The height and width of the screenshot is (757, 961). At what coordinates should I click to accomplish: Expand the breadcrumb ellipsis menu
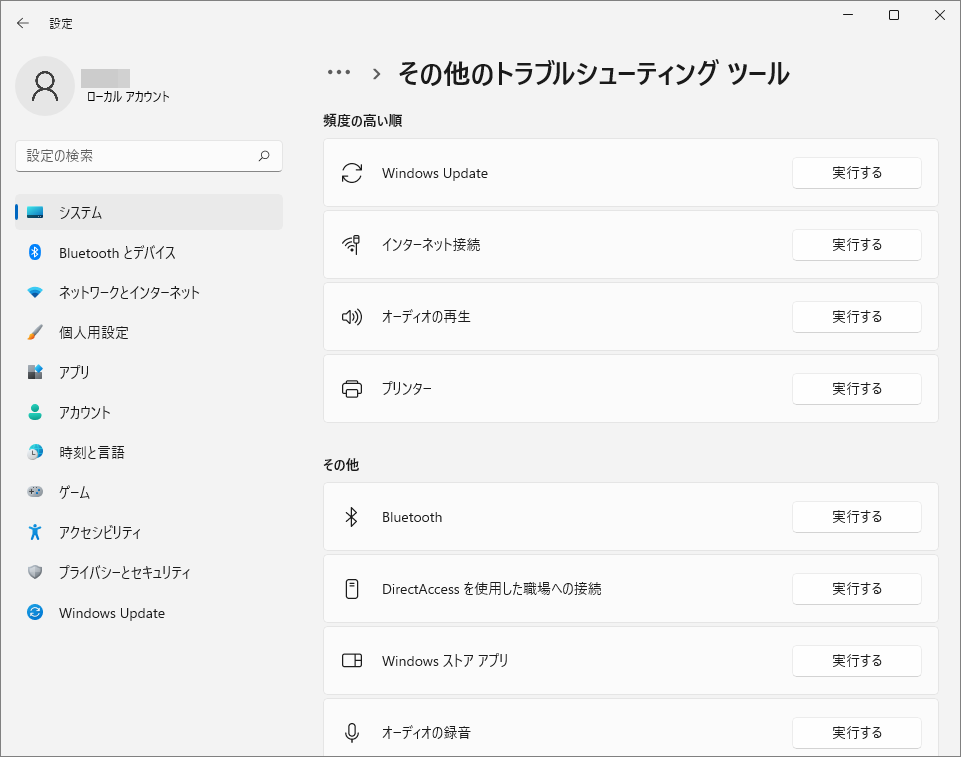[x=339, y=73]
